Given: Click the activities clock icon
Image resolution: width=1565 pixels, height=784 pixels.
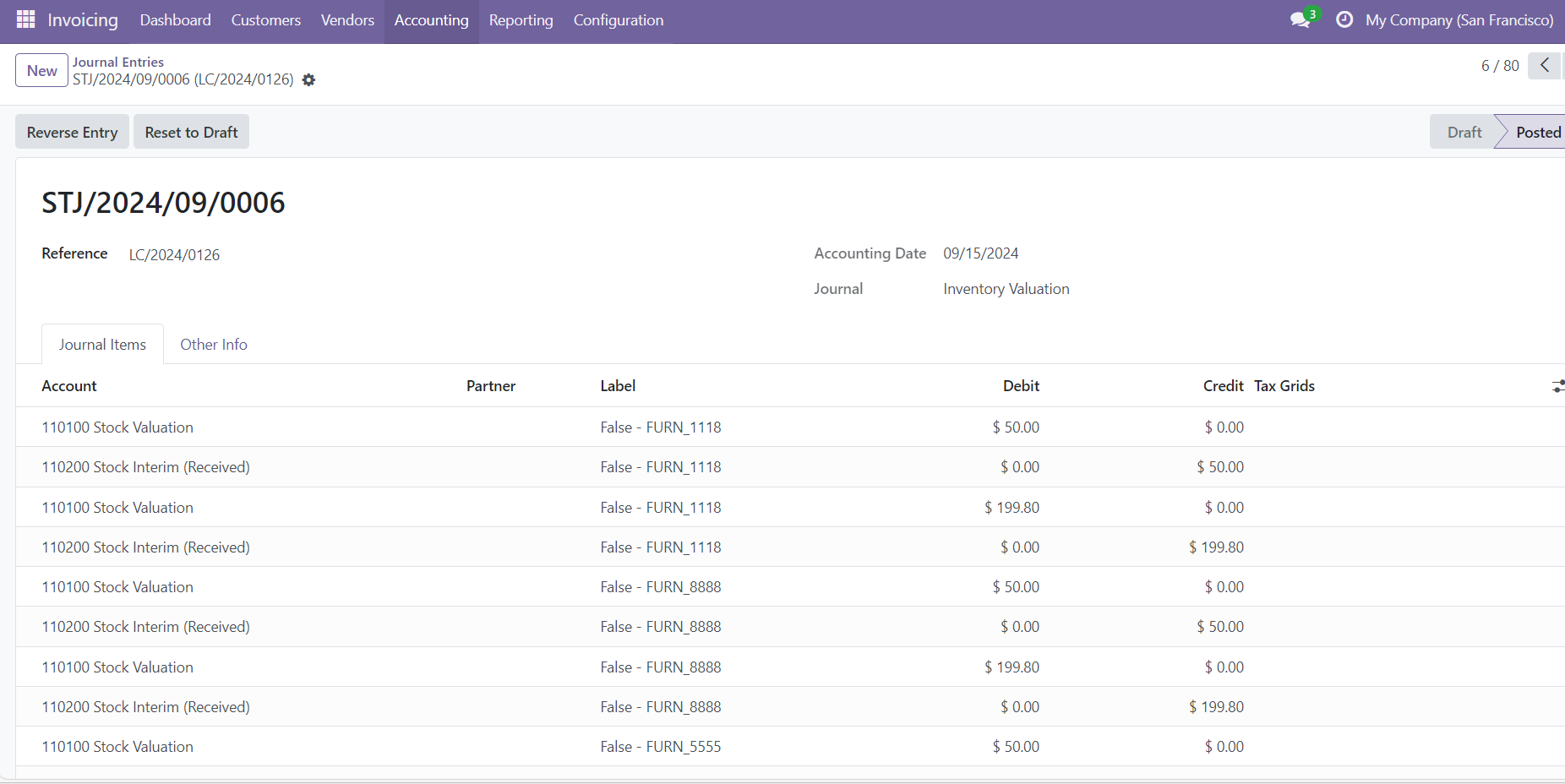Looking at the screenshot, I should click(x=1344, y=19).
